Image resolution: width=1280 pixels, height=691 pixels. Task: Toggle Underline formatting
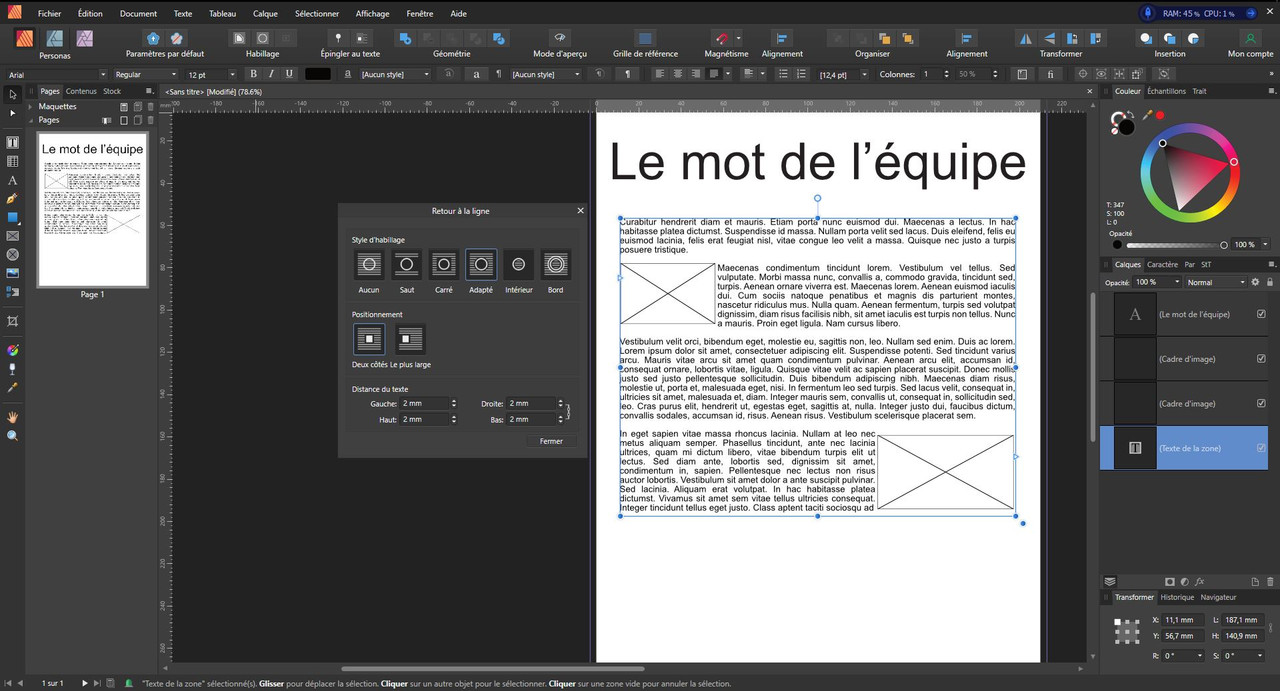click(289, 74)
